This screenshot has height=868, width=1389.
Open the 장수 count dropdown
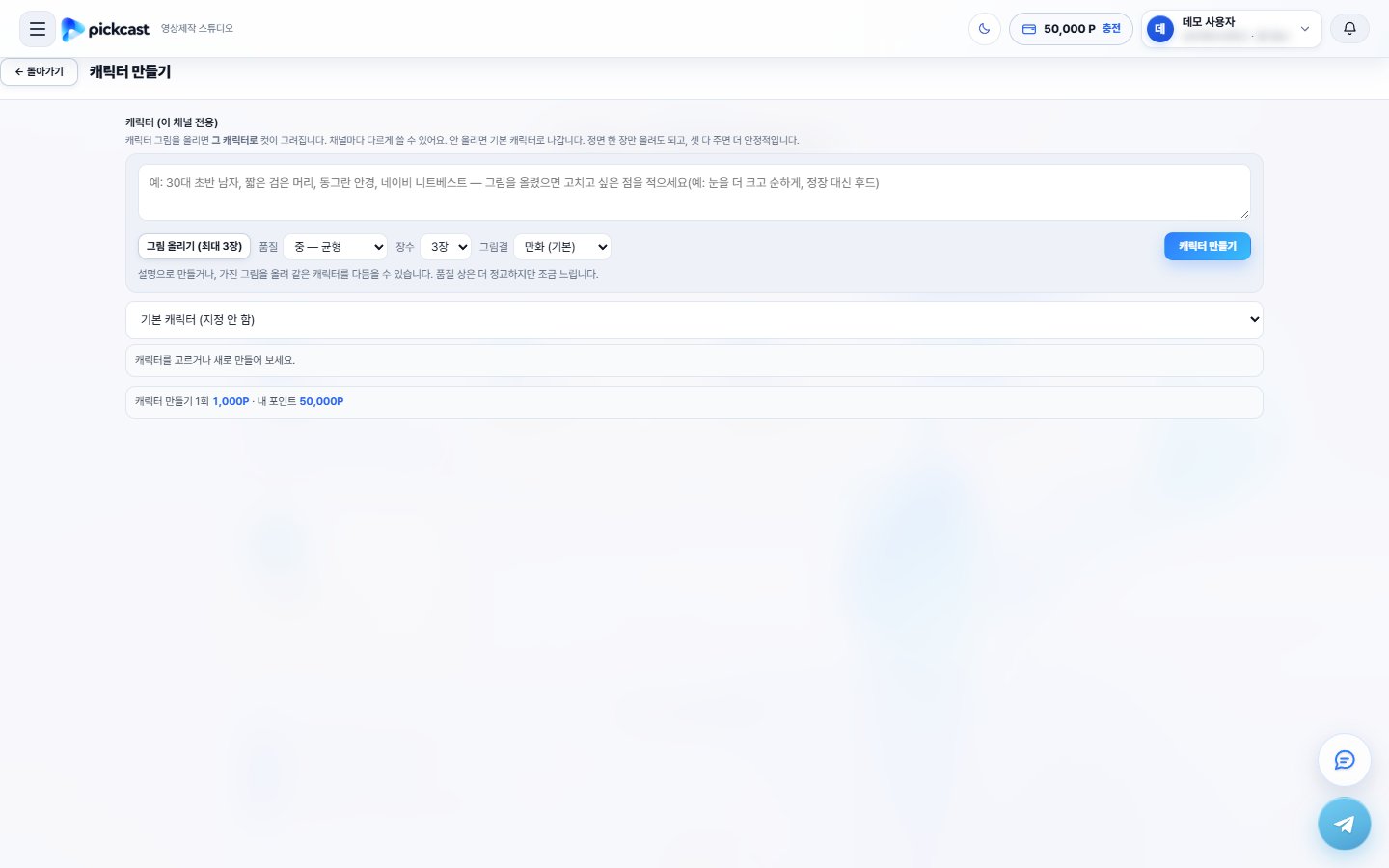[x=446, y=247]
